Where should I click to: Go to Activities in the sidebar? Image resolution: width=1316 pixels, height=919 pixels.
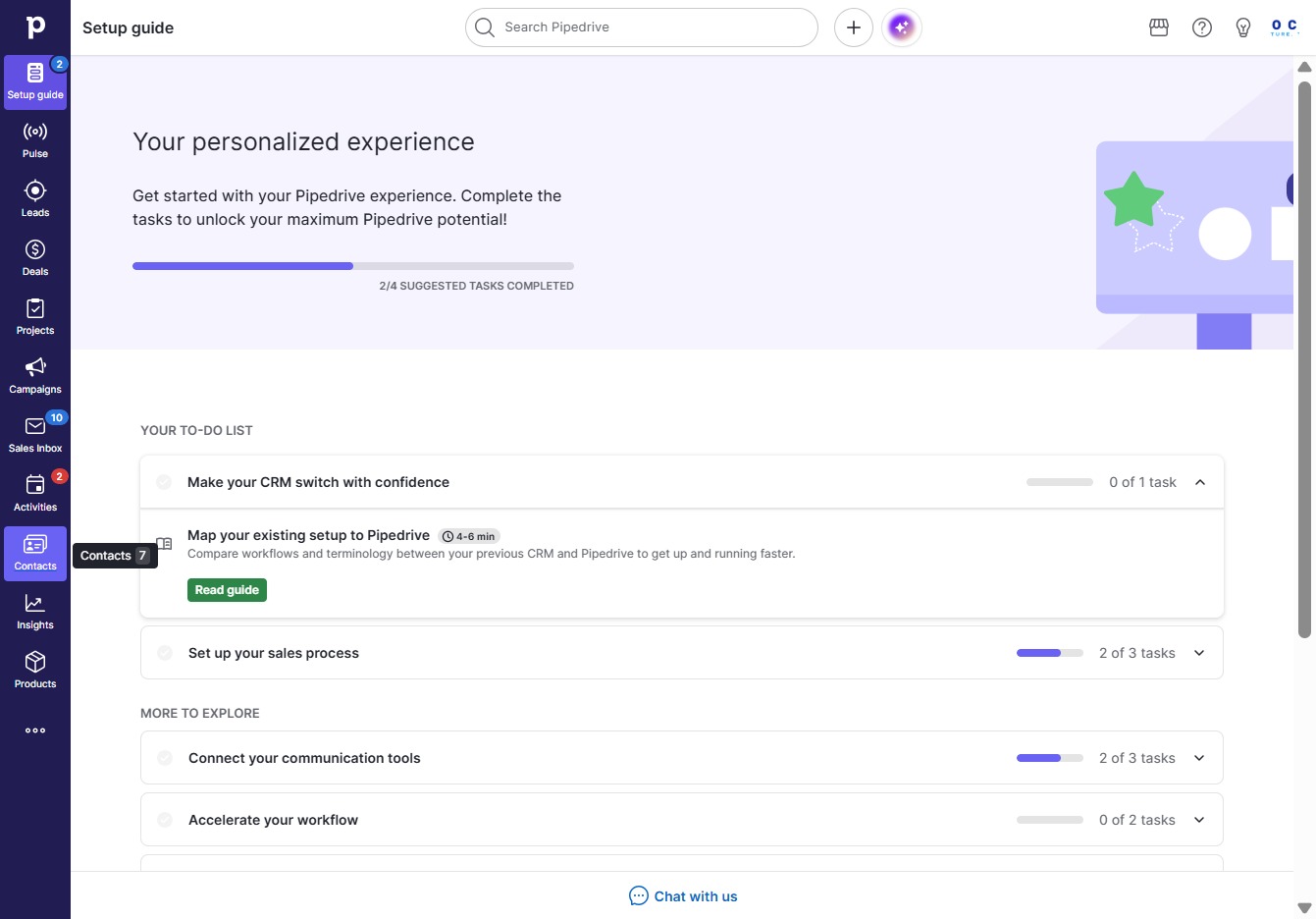[35, 494]
